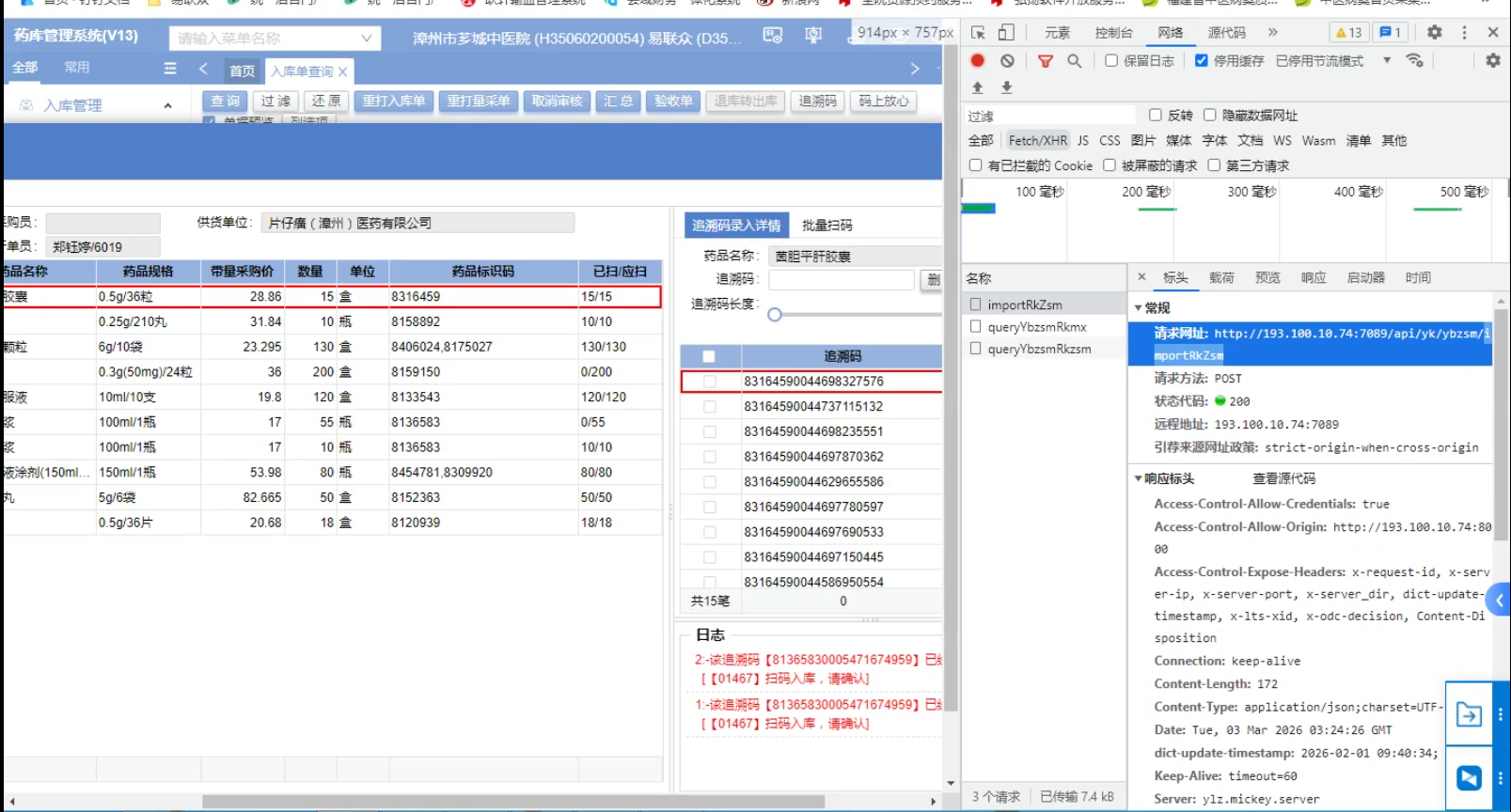Check the 有已拦截的 Cookie option
The image size is (1511, 812).
[x=976, y=165]
